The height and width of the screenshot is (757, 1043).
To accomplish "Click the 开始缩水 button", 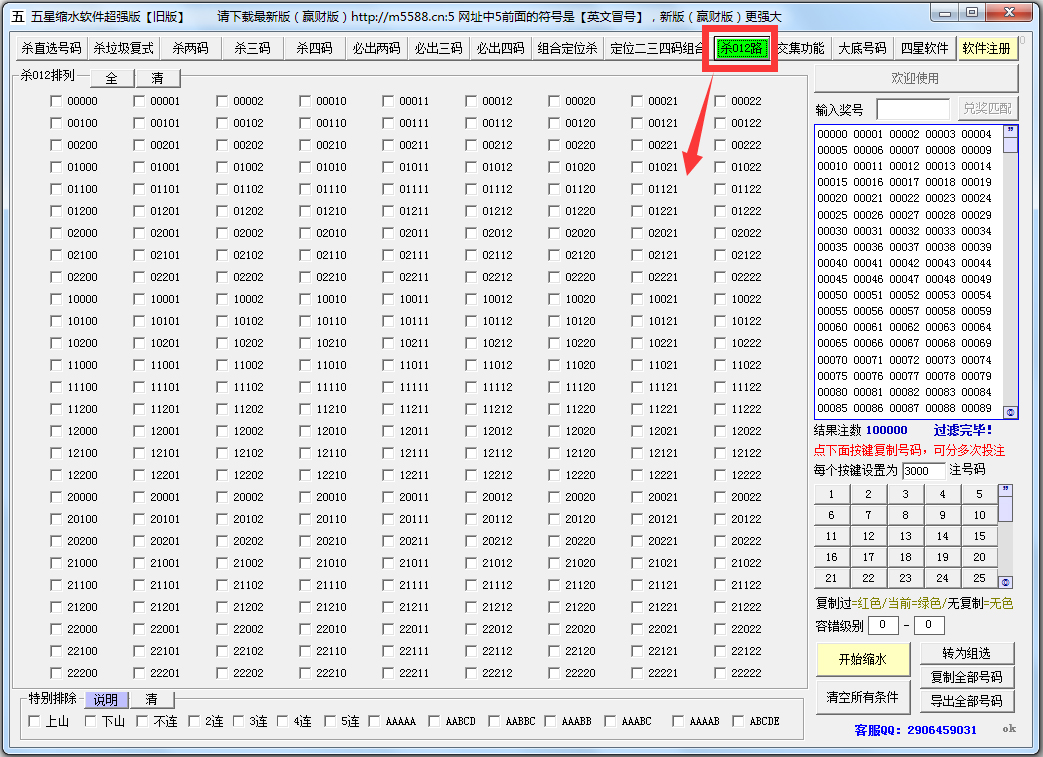I will coord(862,659).
